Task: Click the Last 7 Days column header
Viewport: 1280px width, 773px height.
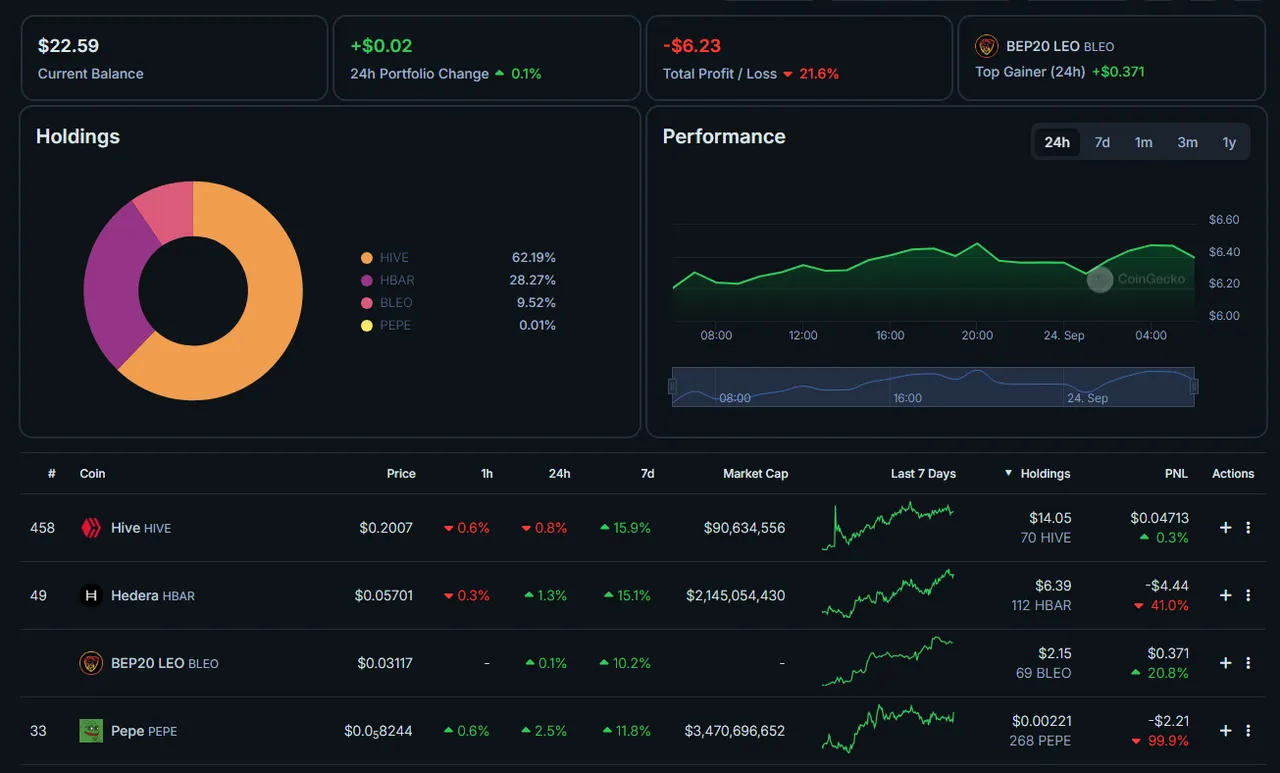Action: click(x=923, y=474)
